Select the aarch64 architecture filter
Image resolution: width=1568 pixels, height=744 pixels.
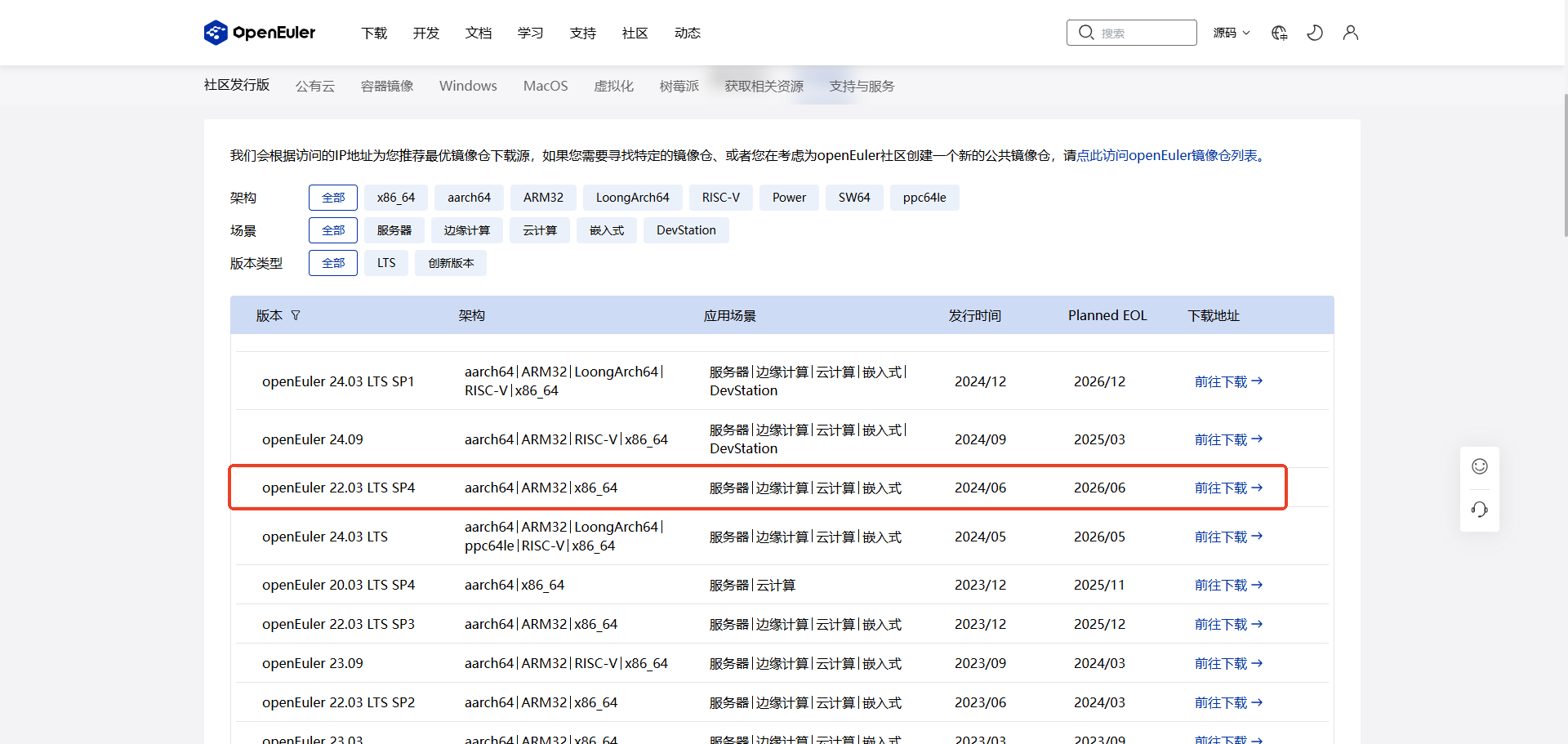click(x=469, y=197)
